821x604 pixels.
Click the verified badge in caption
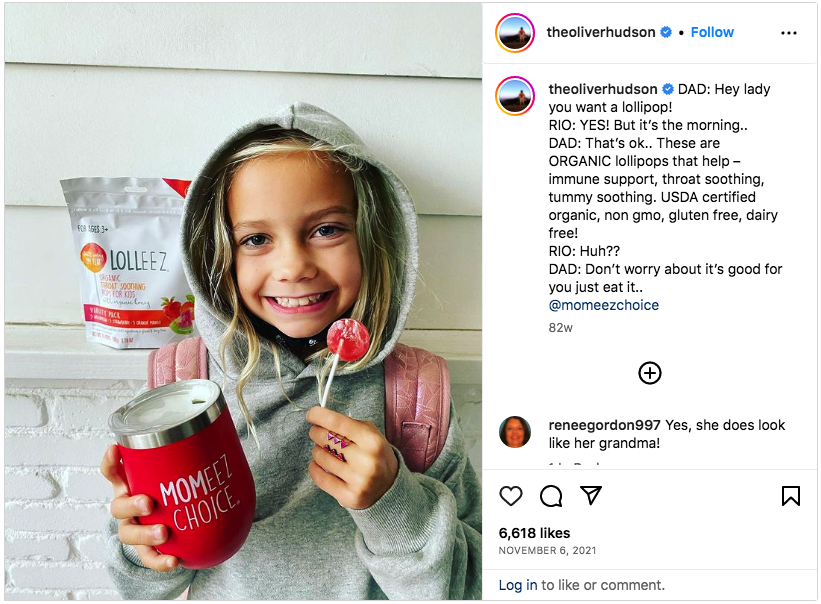pos(668,89)
